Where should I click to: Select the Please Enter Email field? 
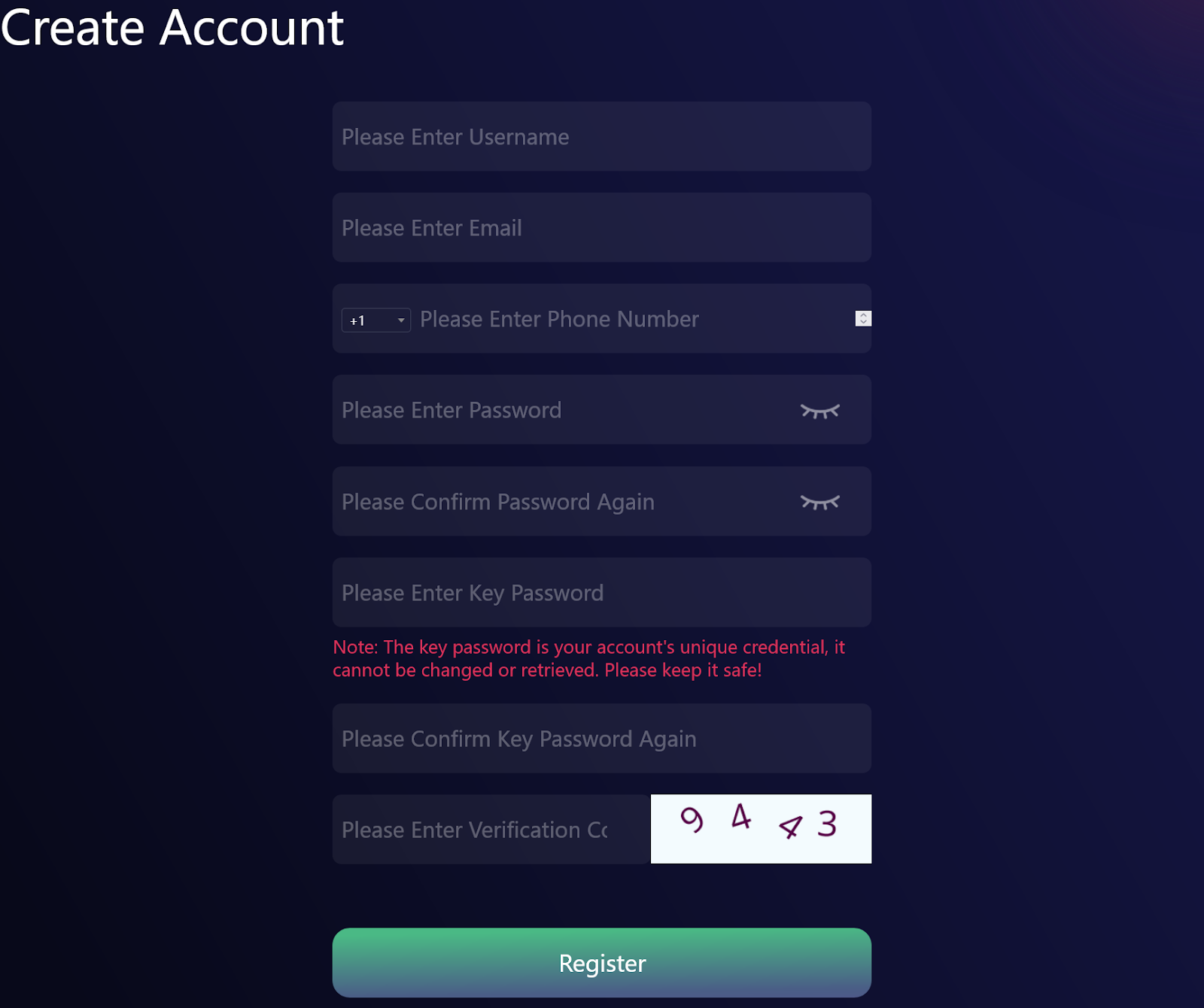tap(601, 228)
